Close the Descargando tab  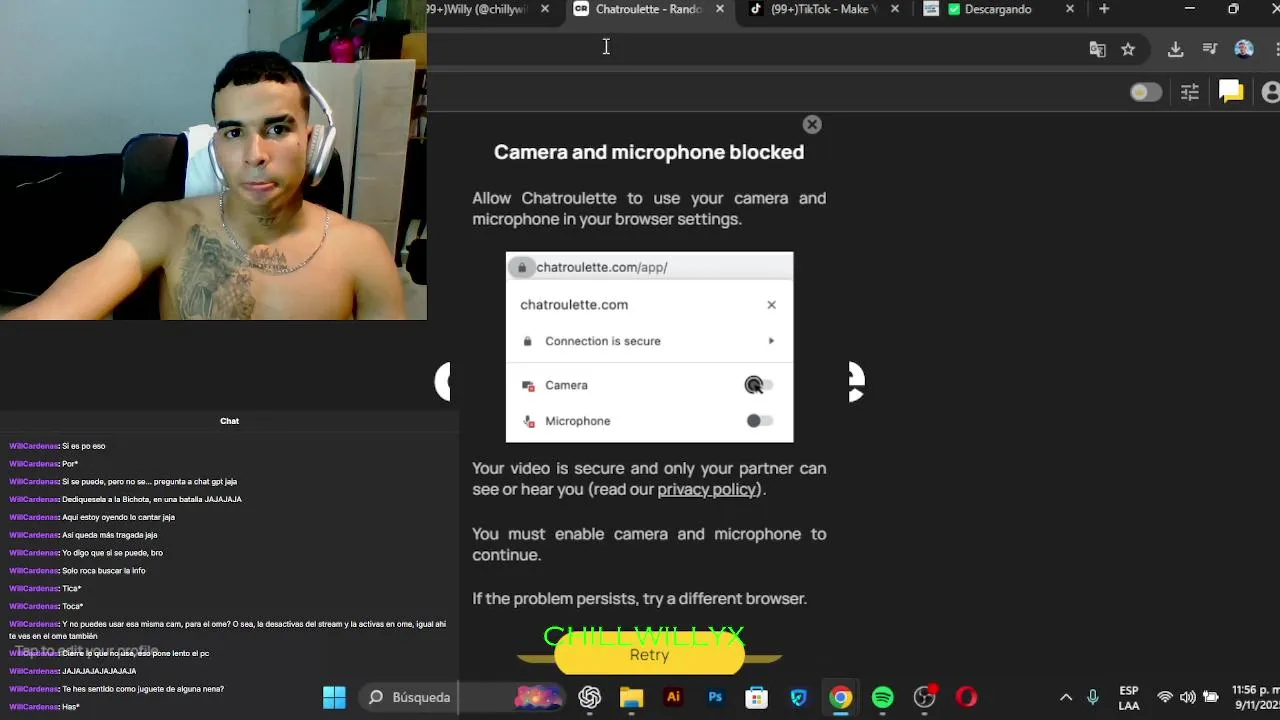[1070, 9]
